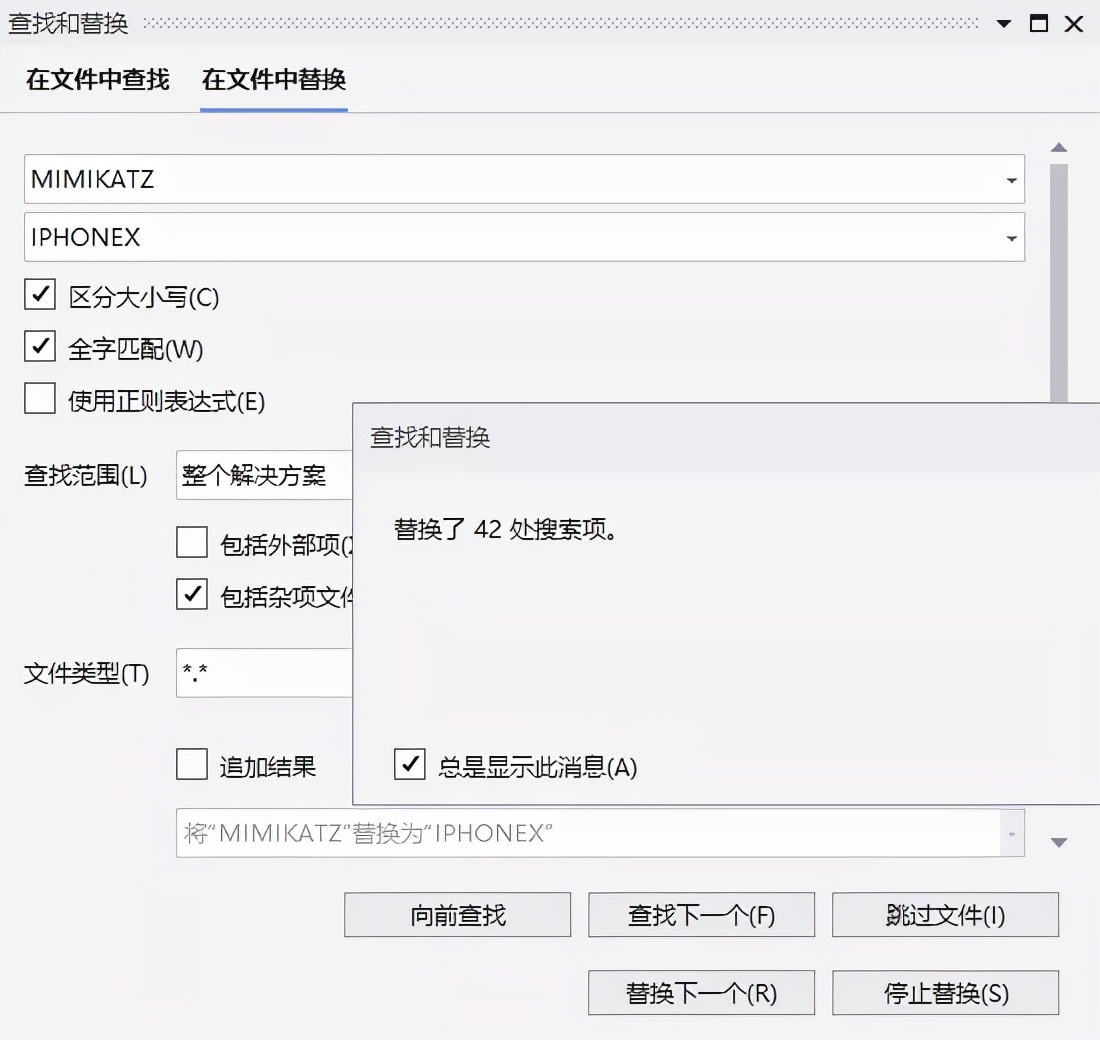Click 查找下一个(F) button

click(x=701, y=914)
